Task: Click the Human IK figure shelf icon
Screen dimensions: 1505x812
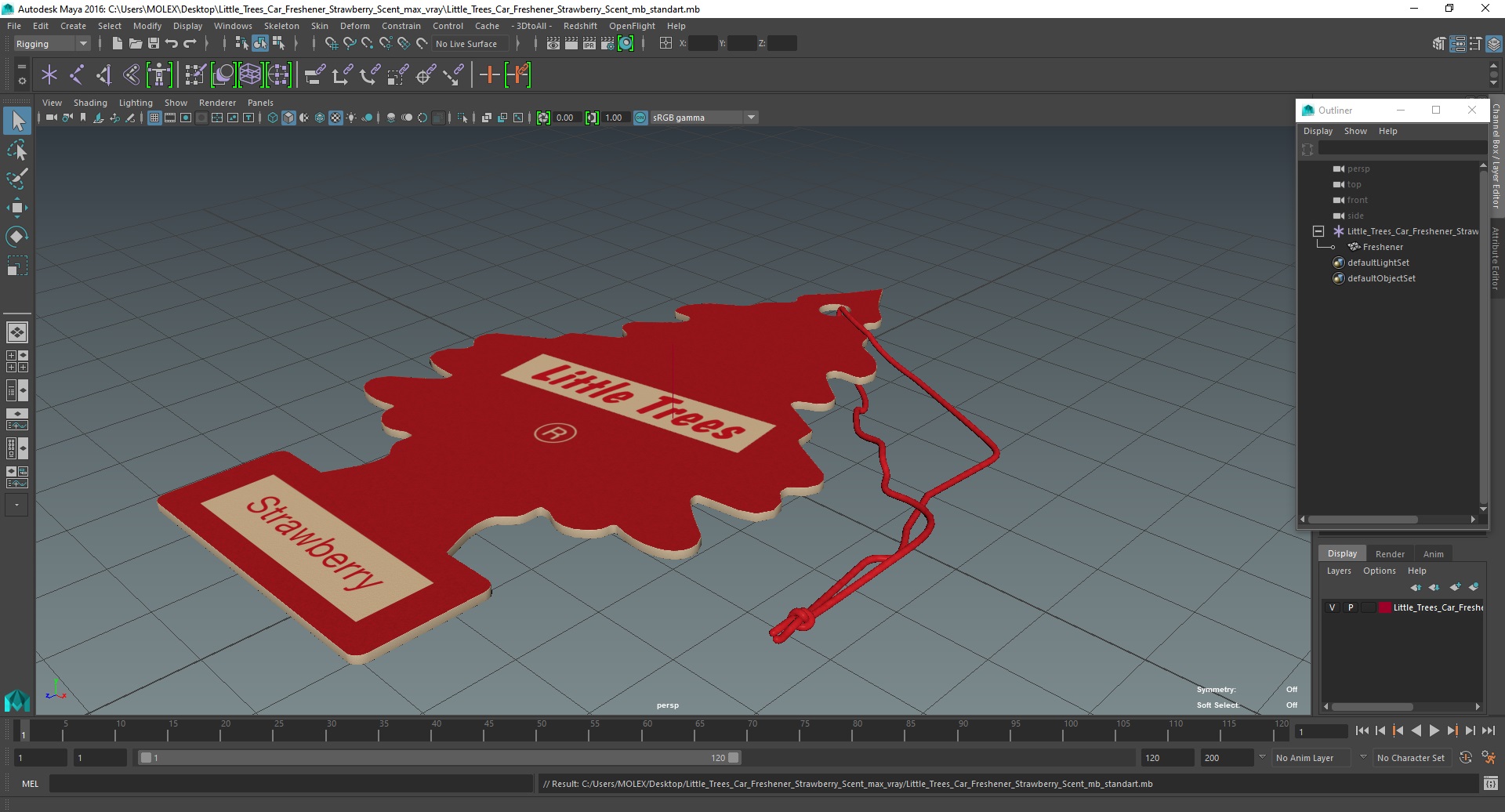Action: pos(159,75)
